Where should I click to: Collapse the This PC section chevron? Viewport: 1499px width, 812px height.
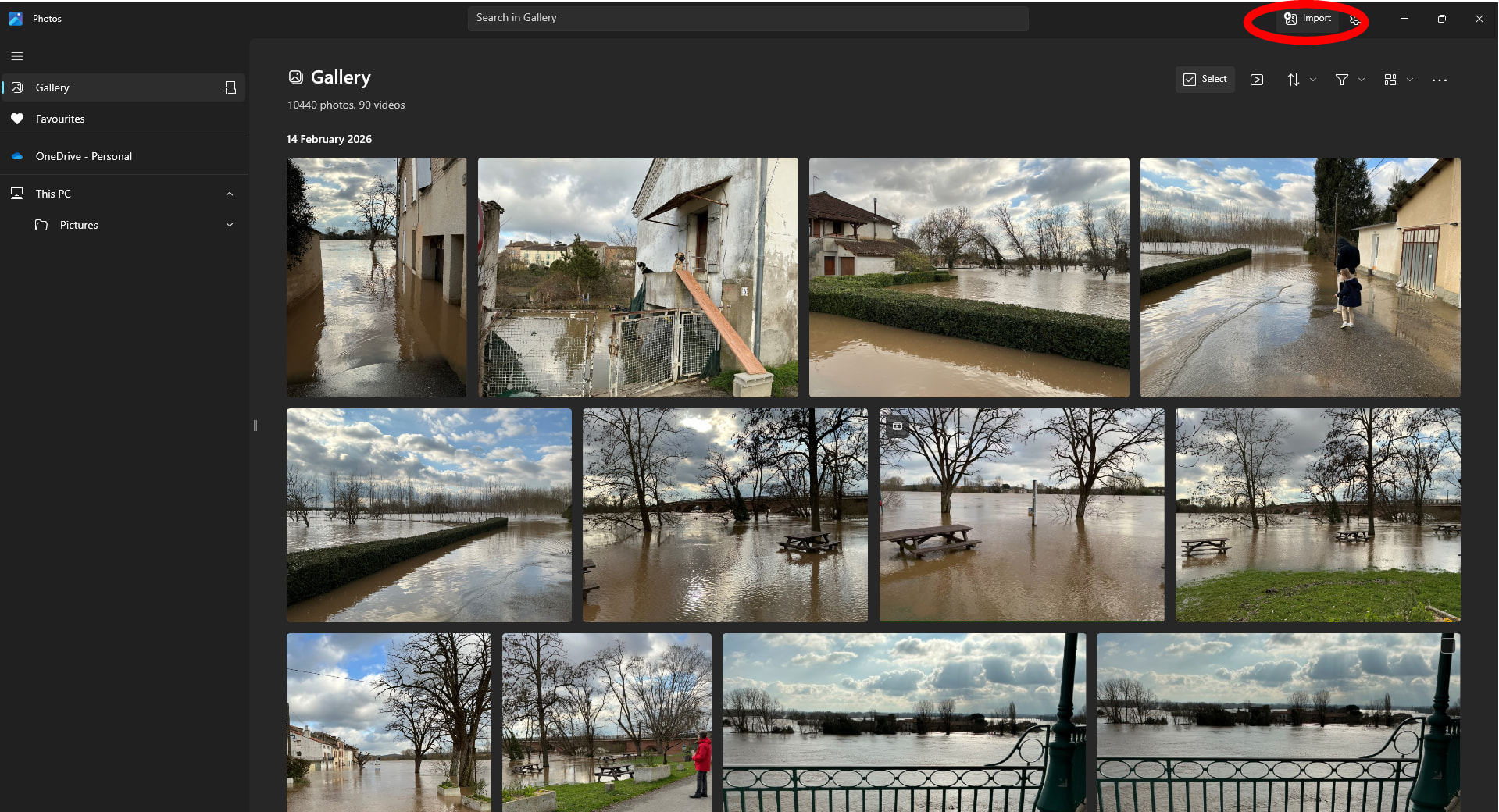(x=230, y=194)
